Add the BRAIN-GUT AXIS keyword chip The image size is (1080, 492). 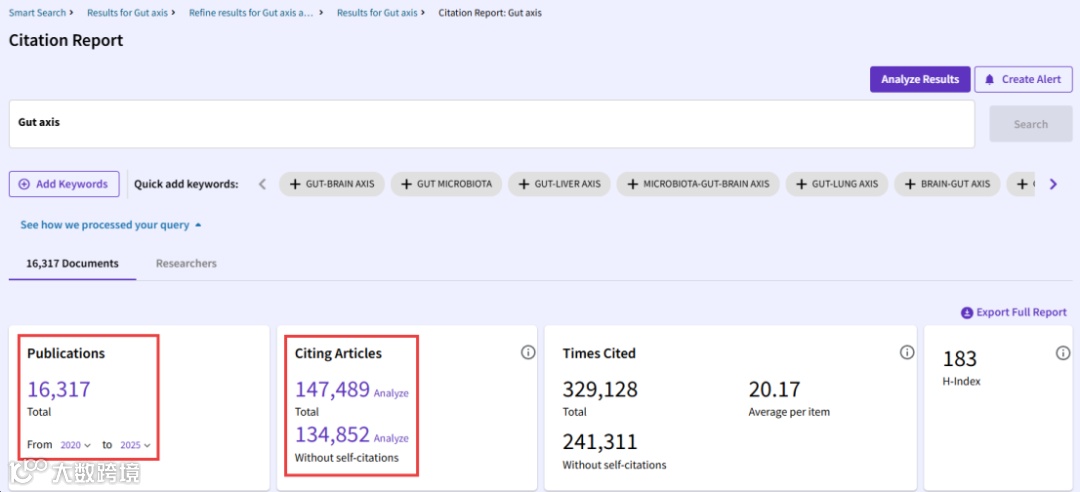pos(947,184)
